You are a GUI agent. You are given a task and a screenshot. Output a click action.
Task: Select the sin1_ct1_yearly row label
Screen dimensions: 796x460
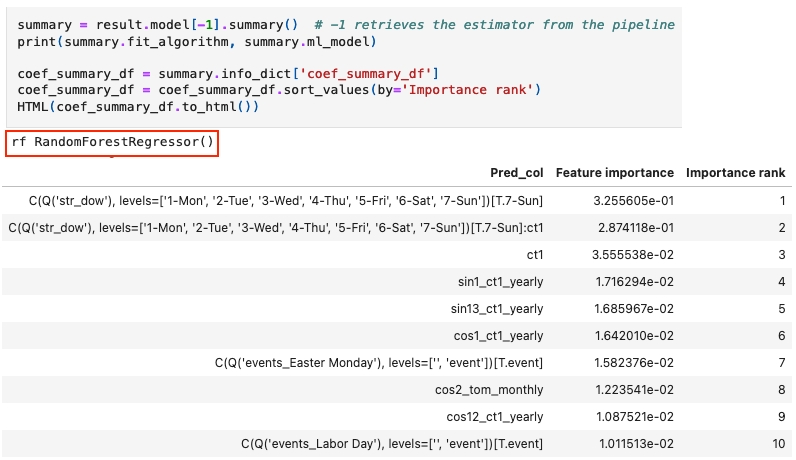pos(497,281)
